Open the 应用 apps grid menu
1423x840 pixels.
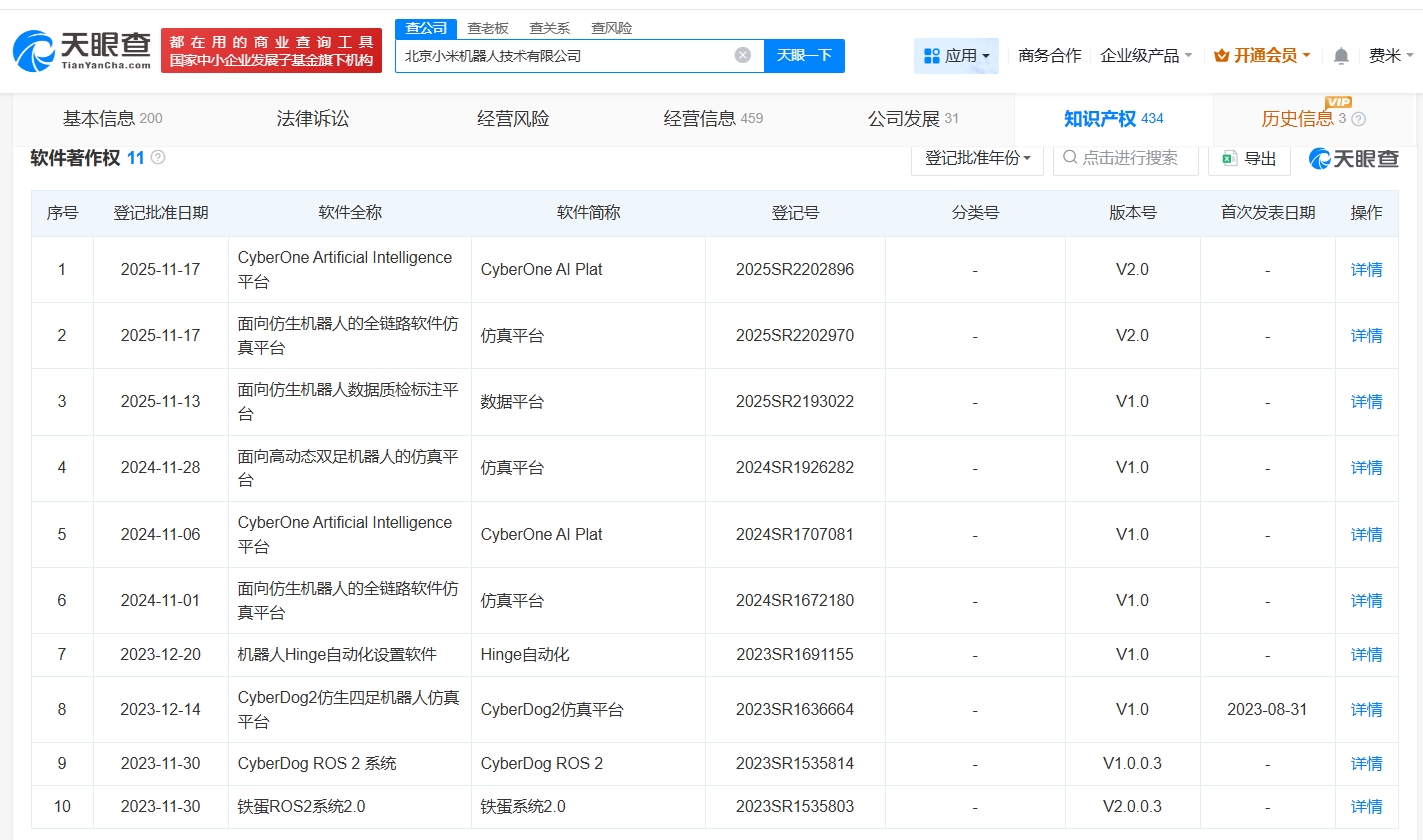(x=956, y=56)
